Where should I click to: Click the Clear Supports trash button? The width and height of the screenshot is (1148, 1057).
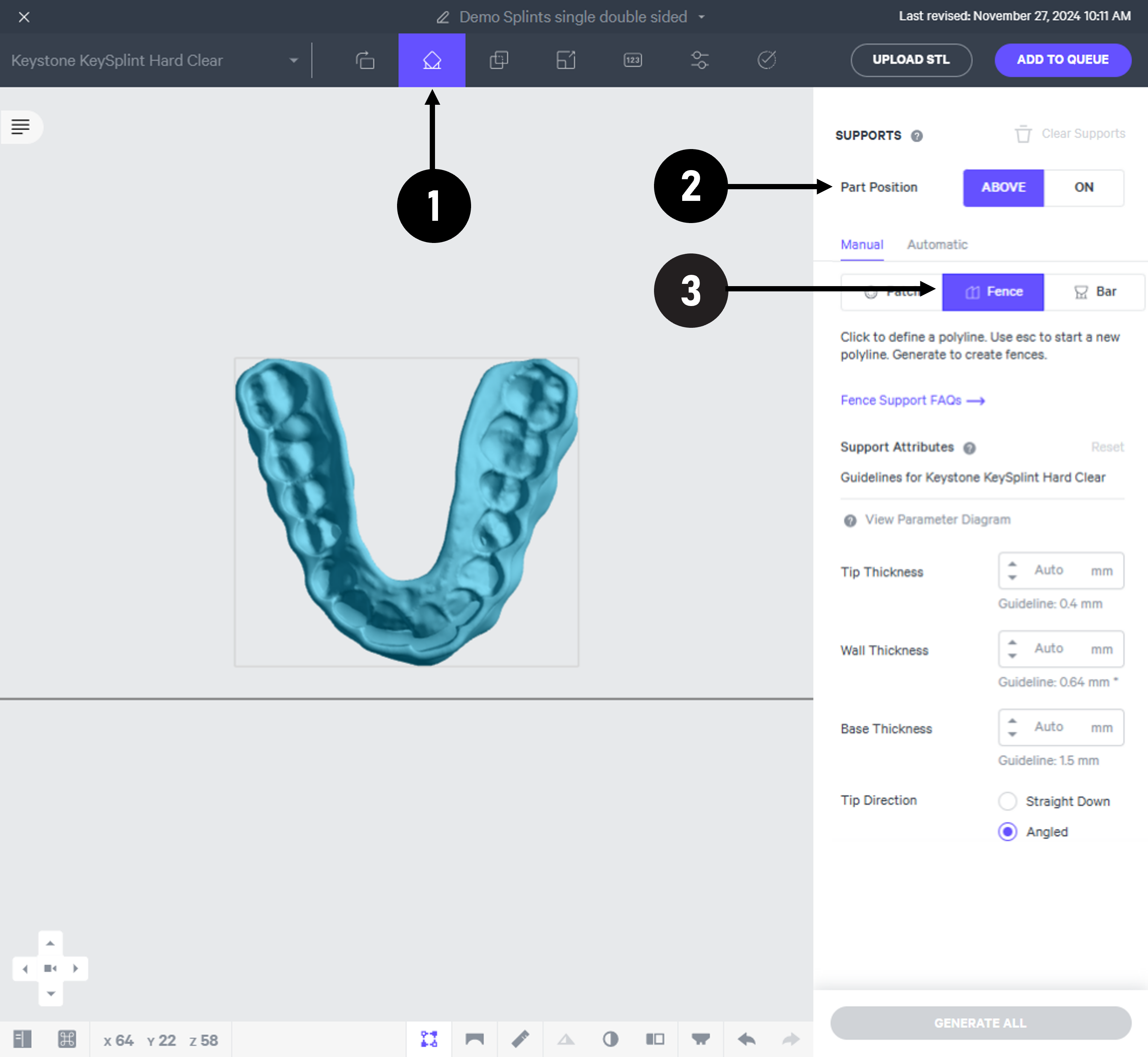point(1070,134)
